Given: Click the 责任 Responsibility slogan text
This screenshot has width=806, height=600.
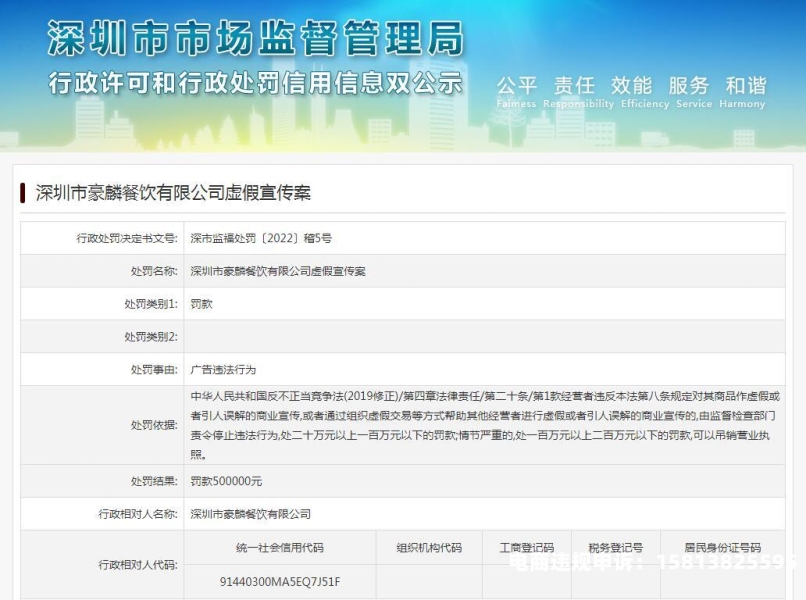Looking at the screenshot, I should pyautogui.click(x=578, y=90).
